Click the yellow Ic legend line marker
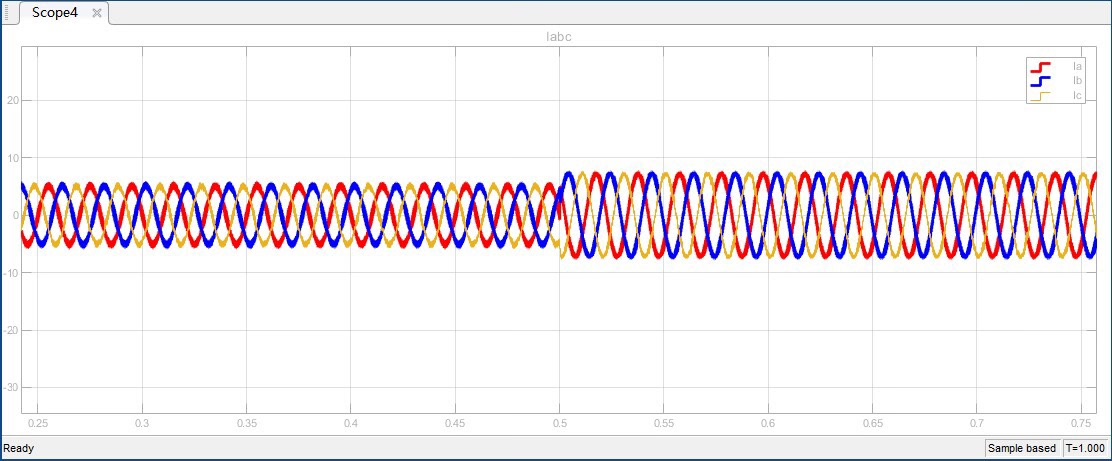The width and height of the screenshot is (1112, 461). 1040,96
